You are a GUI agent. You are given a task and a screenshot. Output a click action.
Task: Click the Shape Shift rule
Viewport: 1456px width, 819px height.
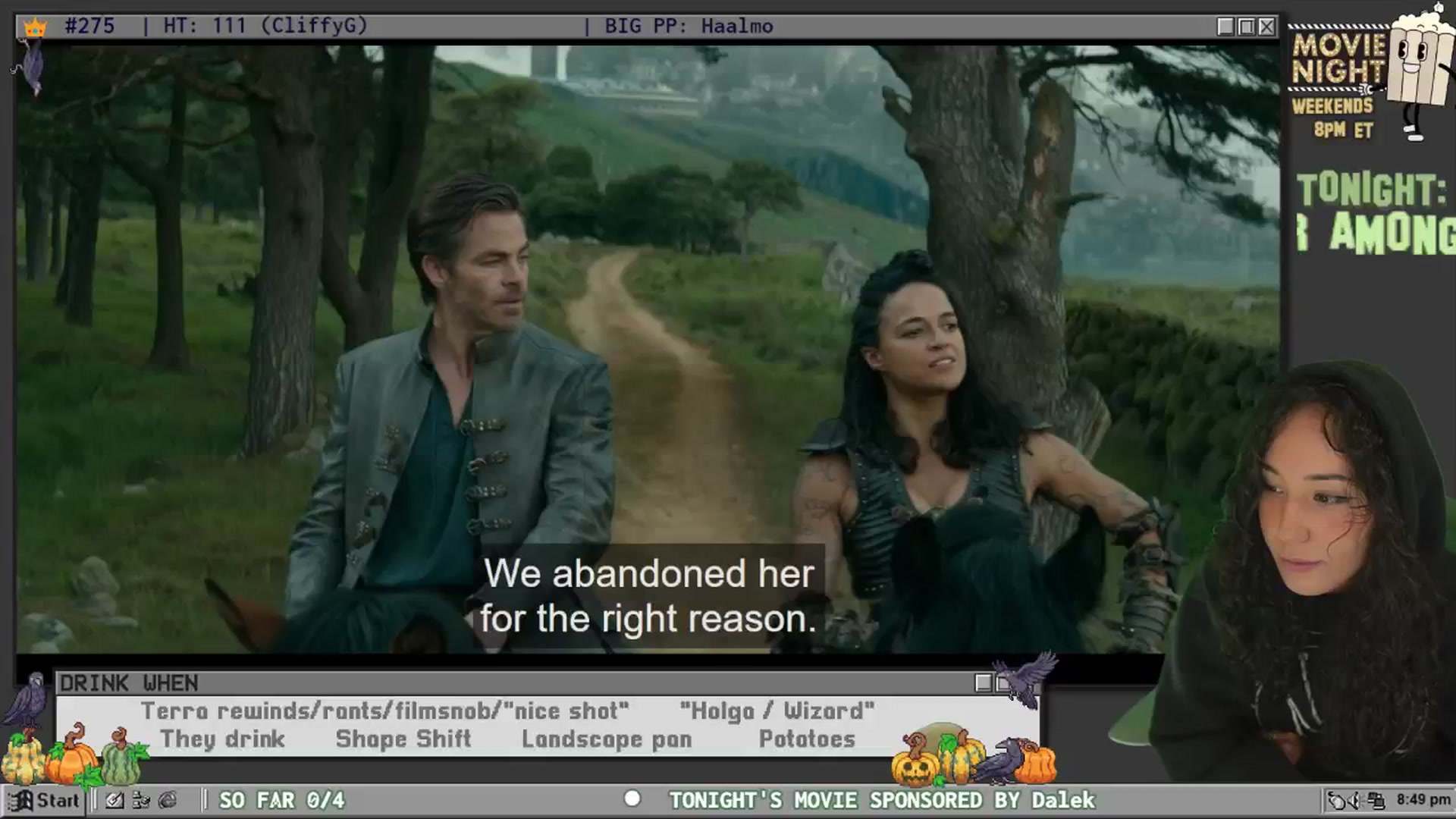pos(403,739)
